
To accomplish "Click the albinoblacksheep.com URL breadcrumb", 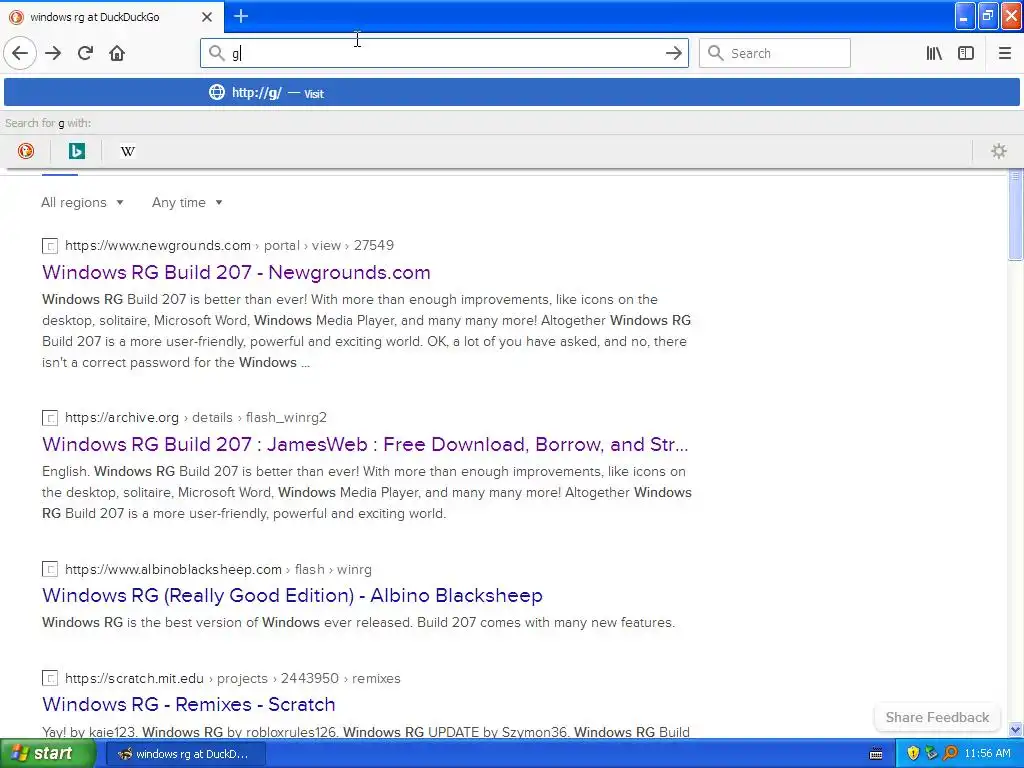I will [218, 569].
